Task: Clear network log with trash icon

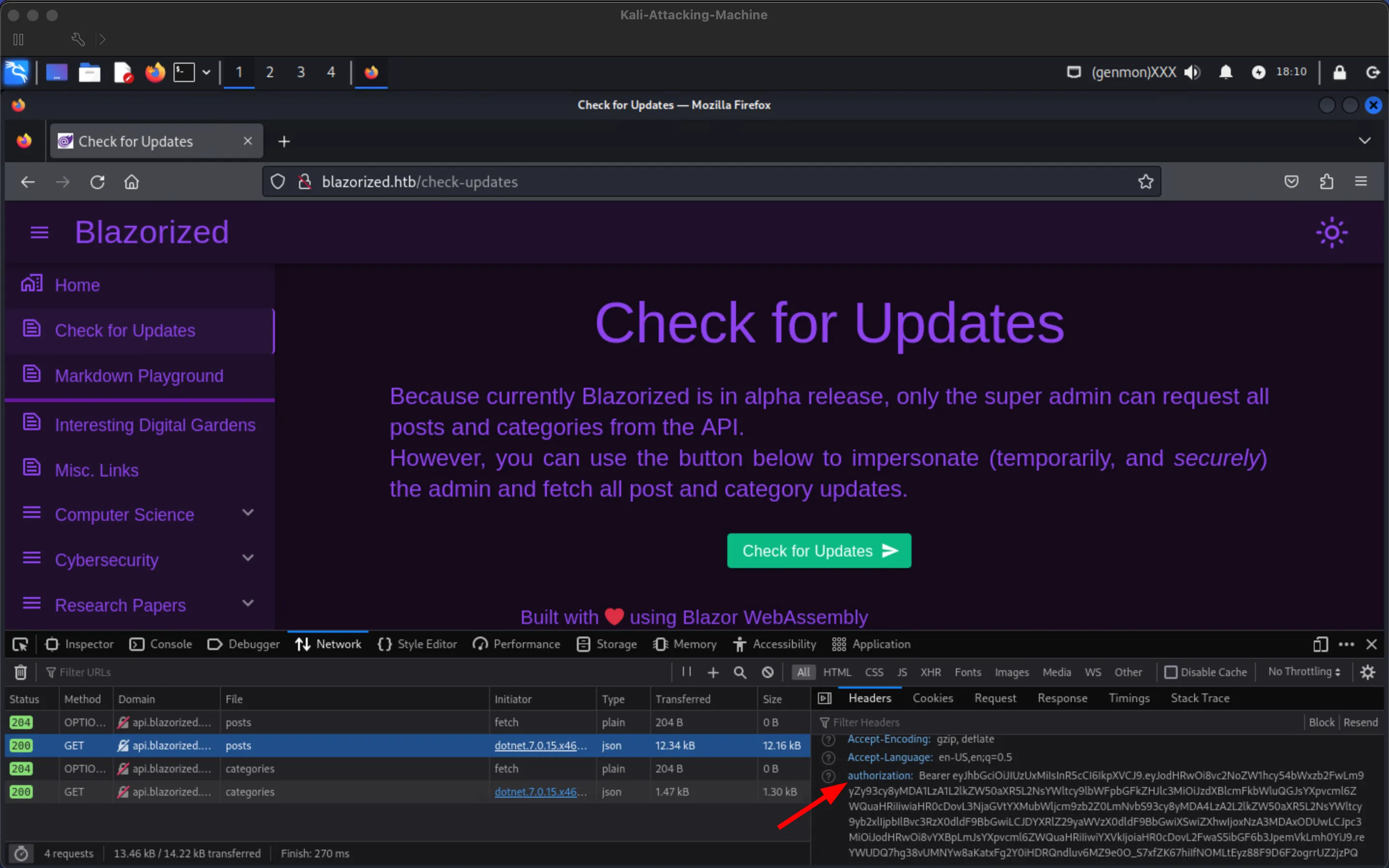Action: [x=21, y=672]
